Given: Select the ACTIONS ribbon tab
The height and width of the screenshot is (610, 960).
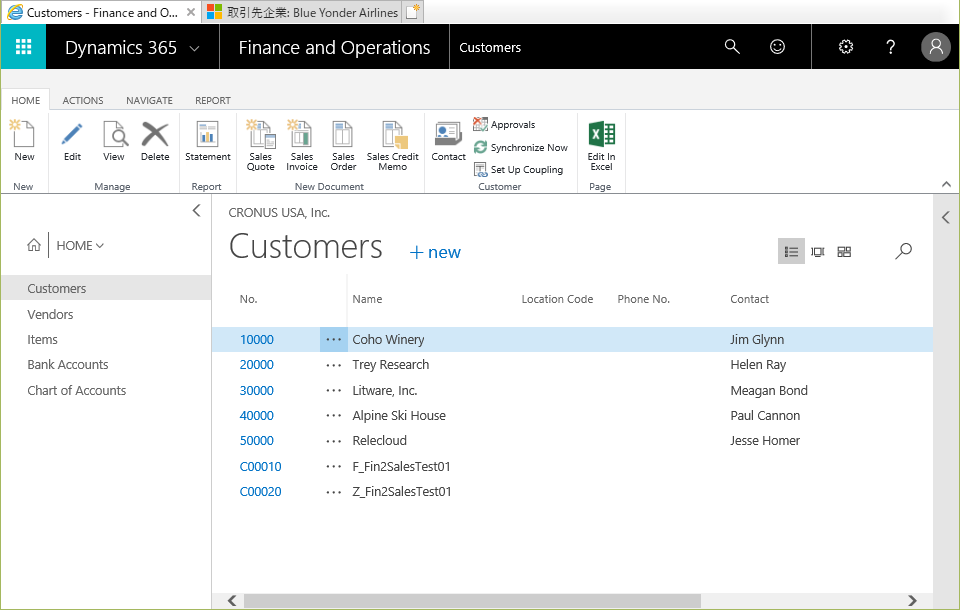Looking at the screenshot, I should pos(83,100).
